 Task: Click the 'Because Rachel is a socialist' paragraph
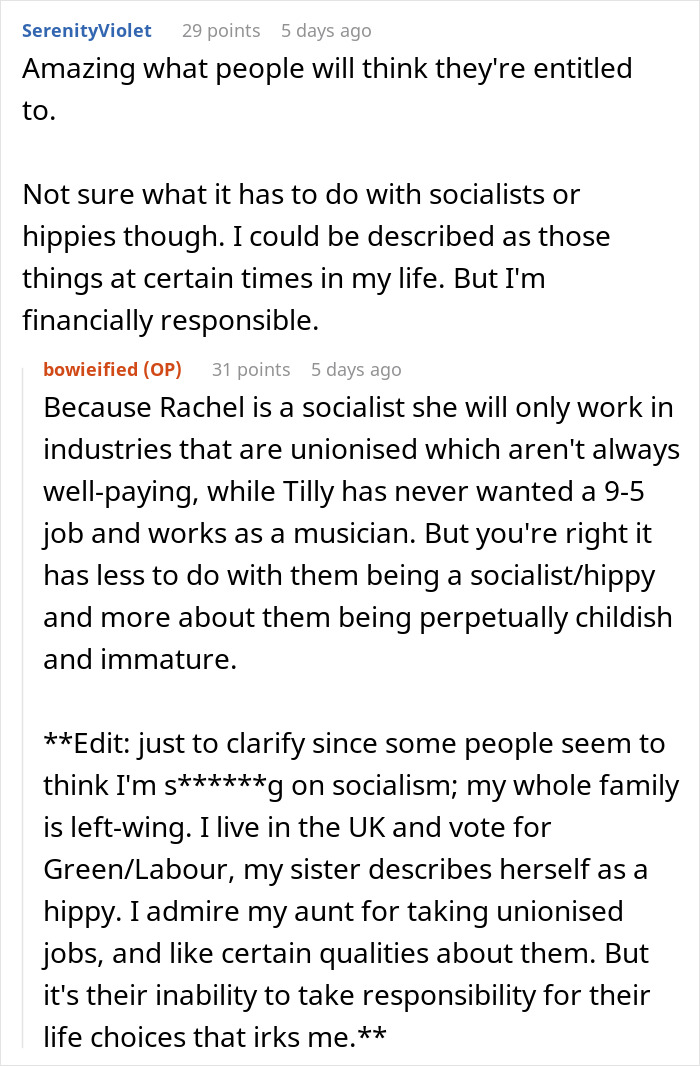pyautogui.click(x=361, y=533)
